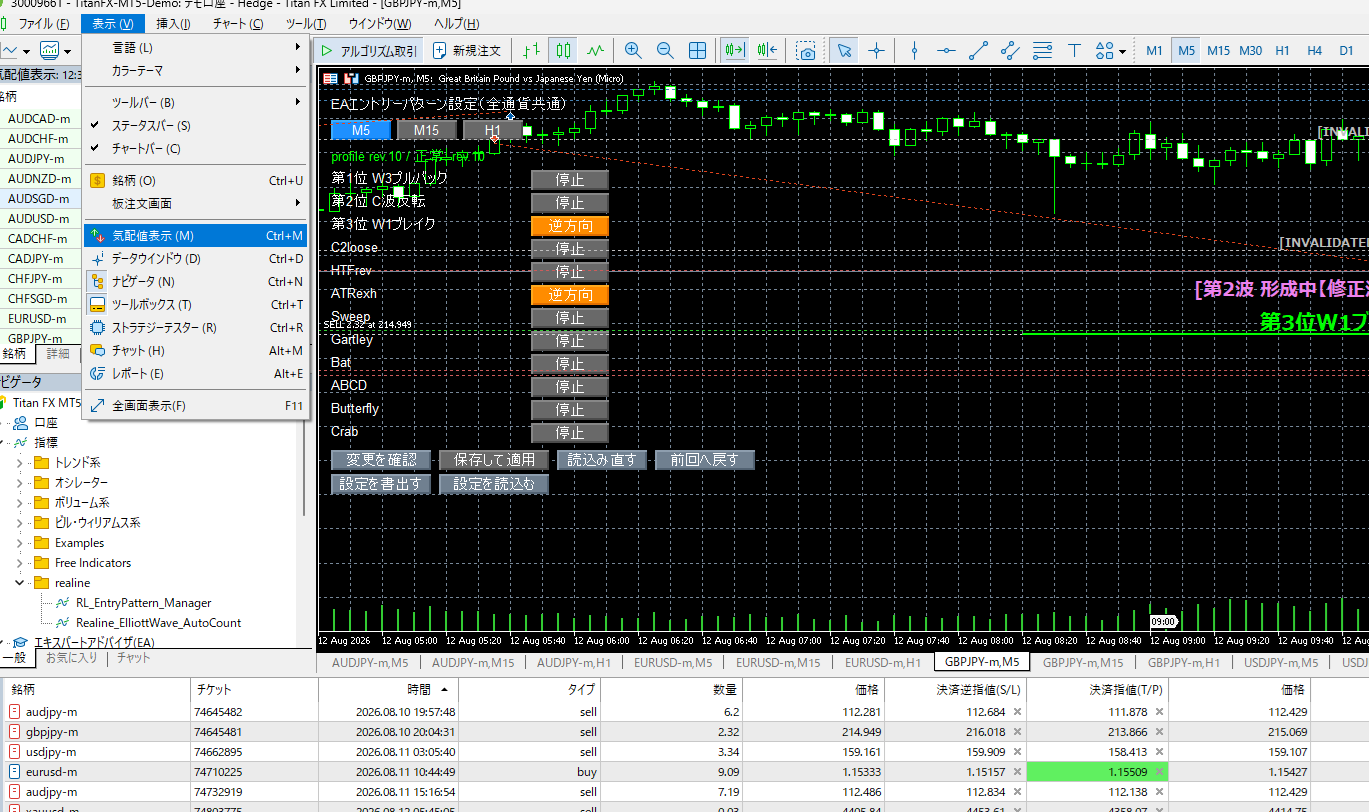Open the ファイル menu
Screen dimensions: 1369x812
tap(44, 24)
